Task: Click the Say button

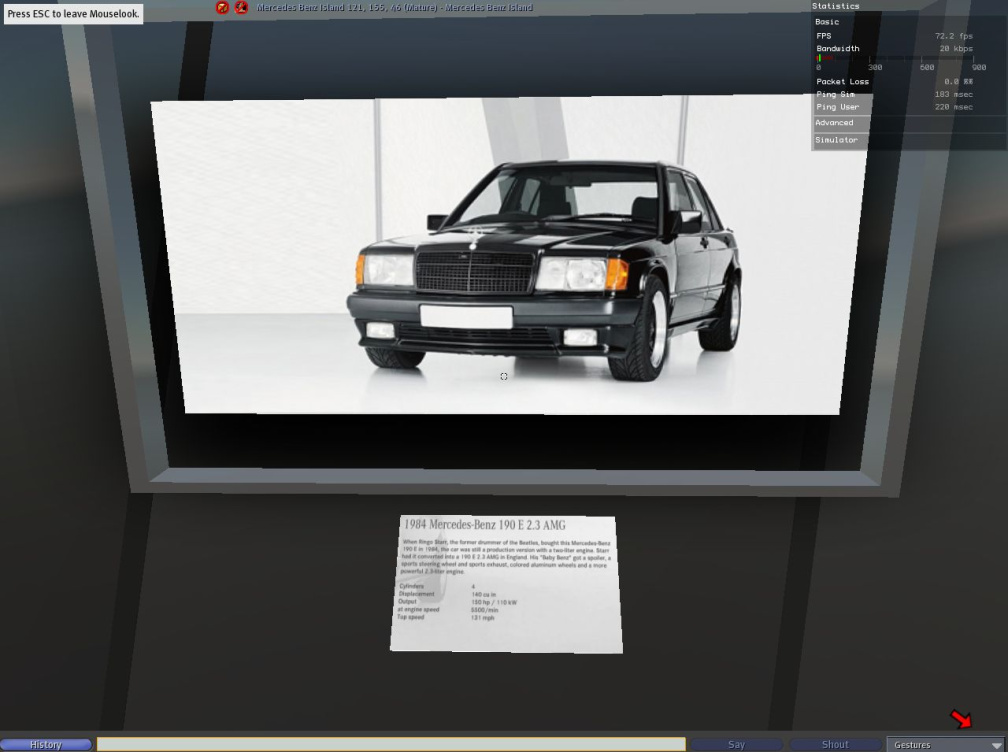Action: 736,744
